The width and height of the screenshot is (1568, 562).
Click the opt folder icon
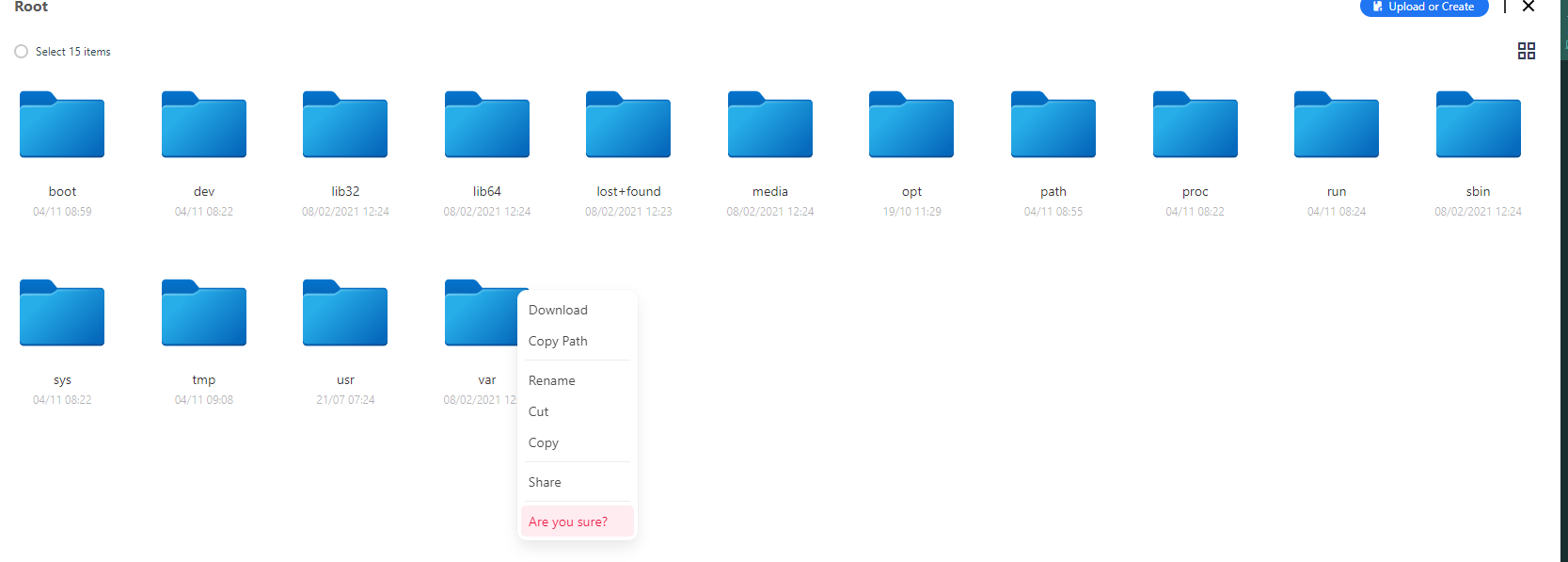coord(911,124)
